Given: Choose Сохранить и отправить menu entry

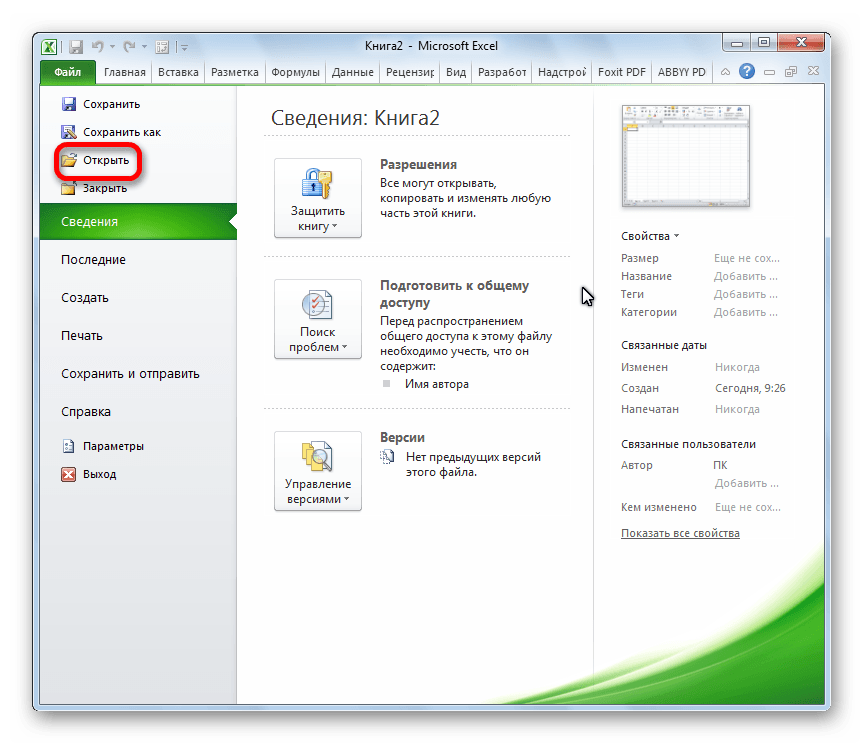Looking at the screenshot, I should click(130, 374).
